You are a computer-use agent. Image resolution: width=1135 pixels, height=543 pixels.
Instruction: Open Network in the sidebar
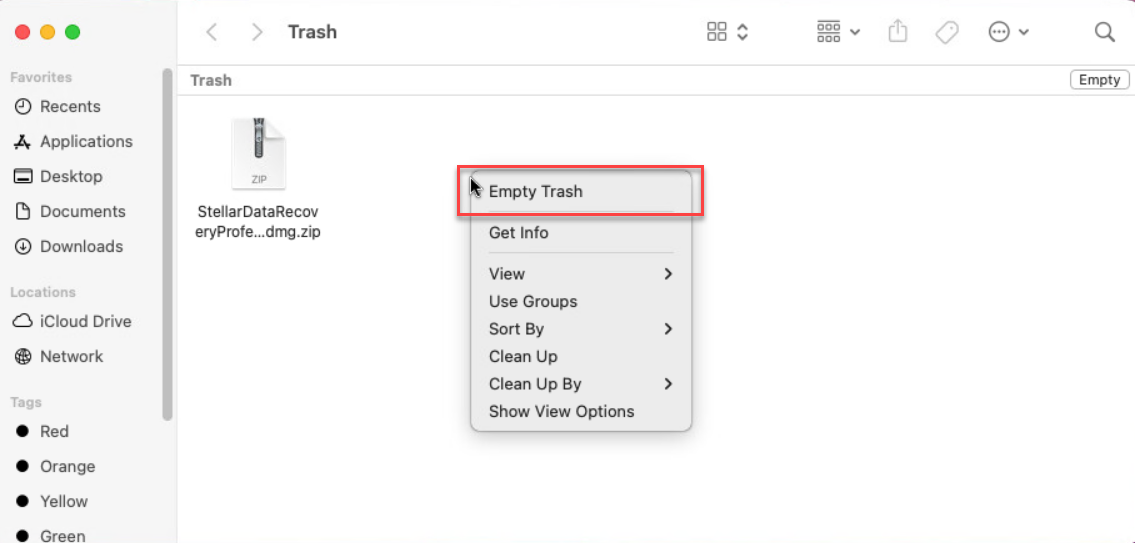click(x=72, y=357)
